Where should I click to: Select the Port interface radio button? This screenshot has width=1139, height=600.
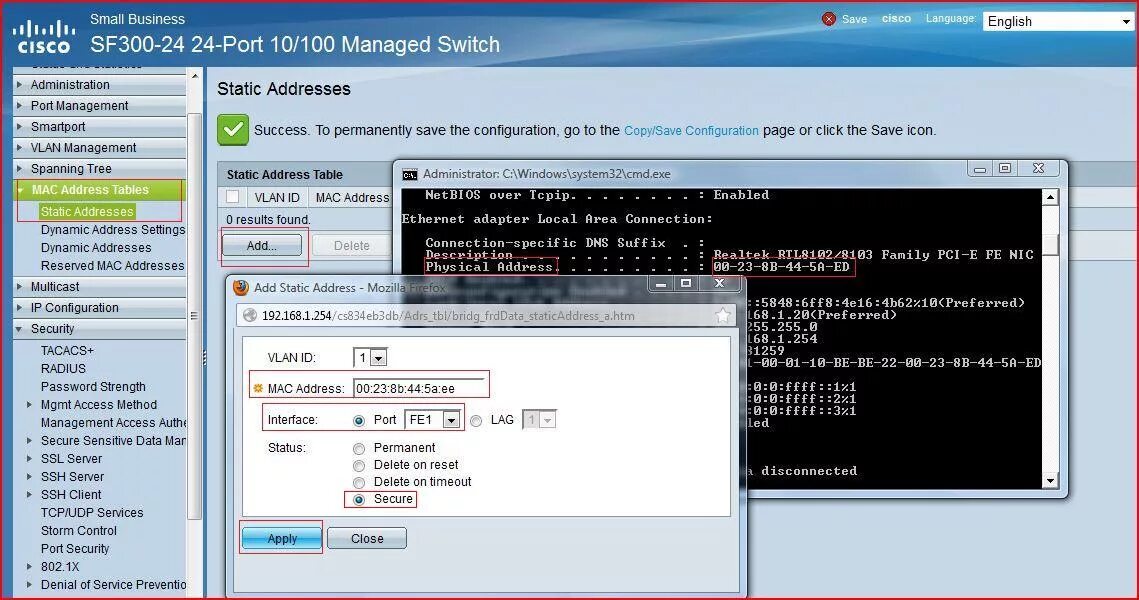[359, 421]
